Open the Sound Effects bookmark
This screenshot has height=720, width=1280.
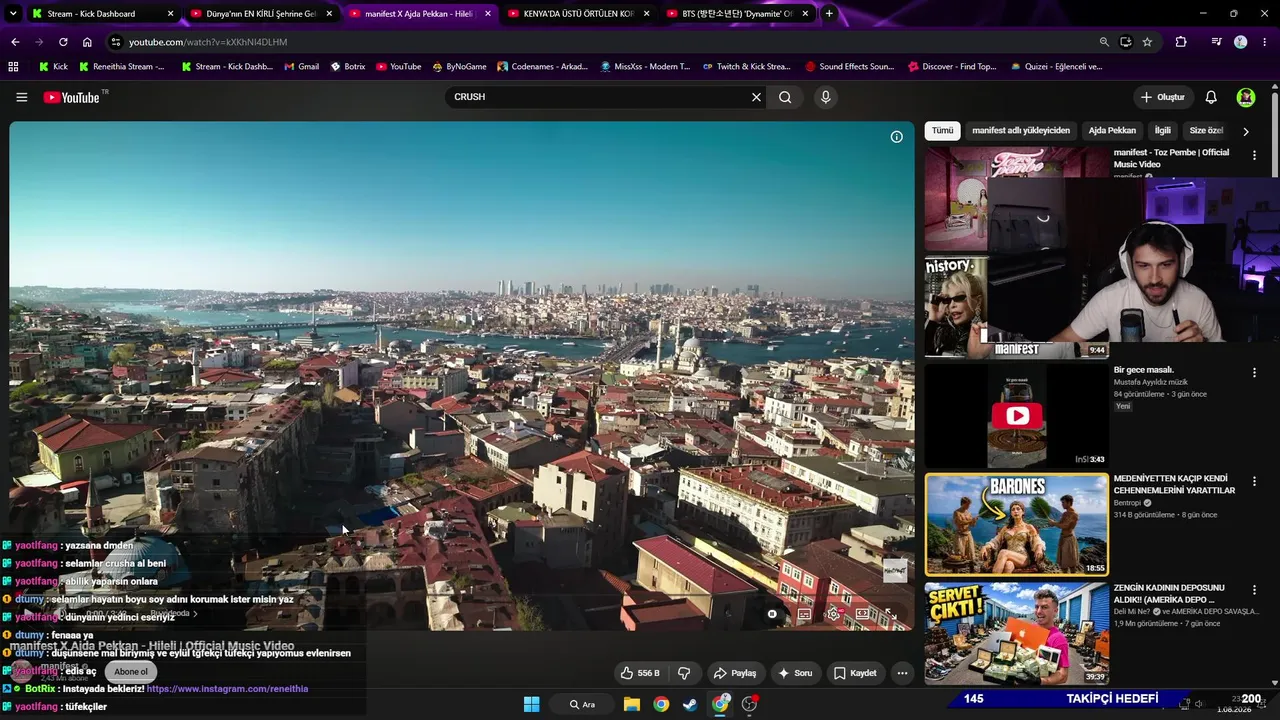[x=850, y=67]
